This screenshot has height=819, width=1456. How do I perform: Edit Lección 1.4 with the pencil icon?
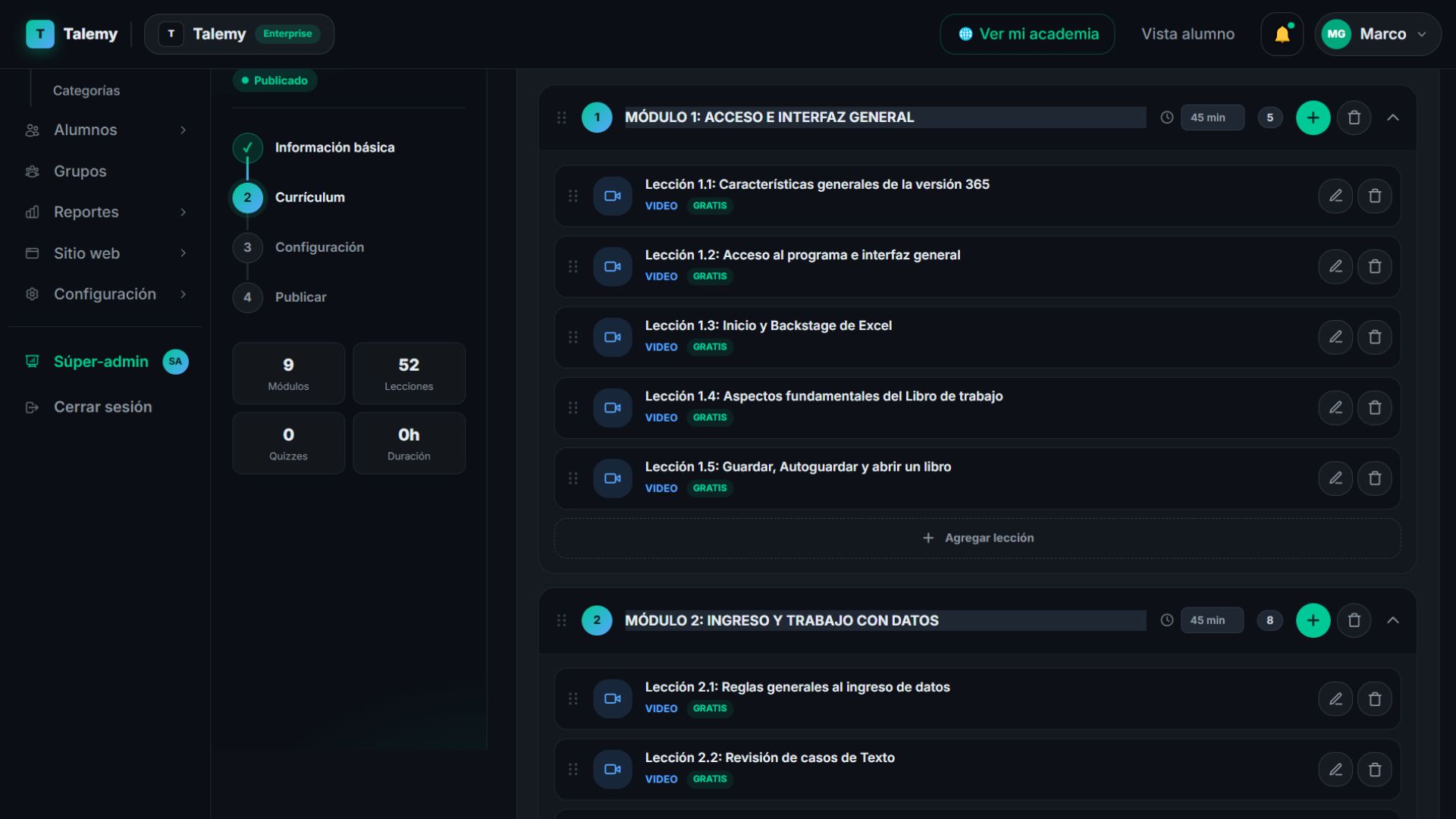[1335, 408]
